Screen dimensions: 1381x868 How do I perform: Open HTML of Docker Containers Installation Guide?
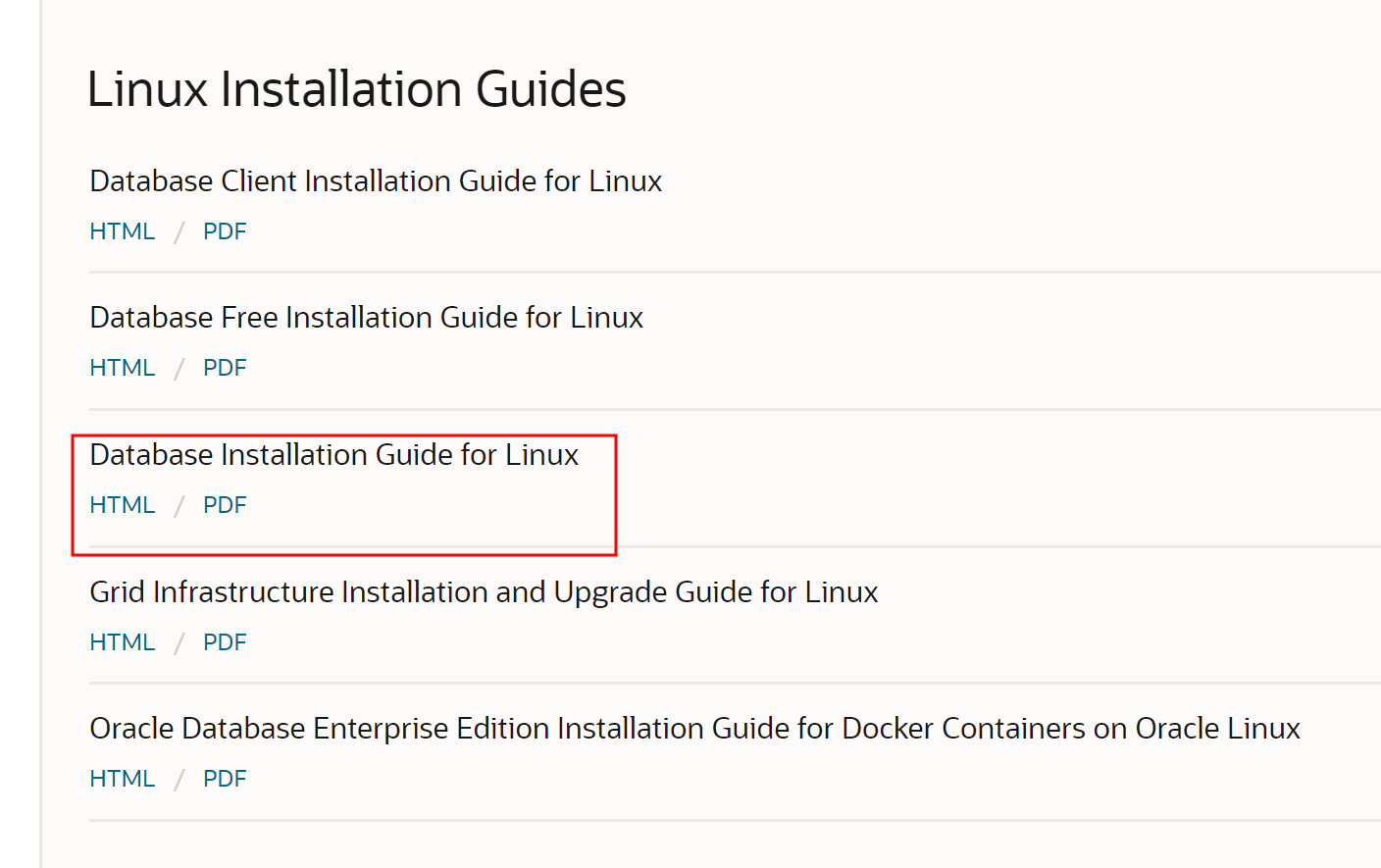(122, 779)
